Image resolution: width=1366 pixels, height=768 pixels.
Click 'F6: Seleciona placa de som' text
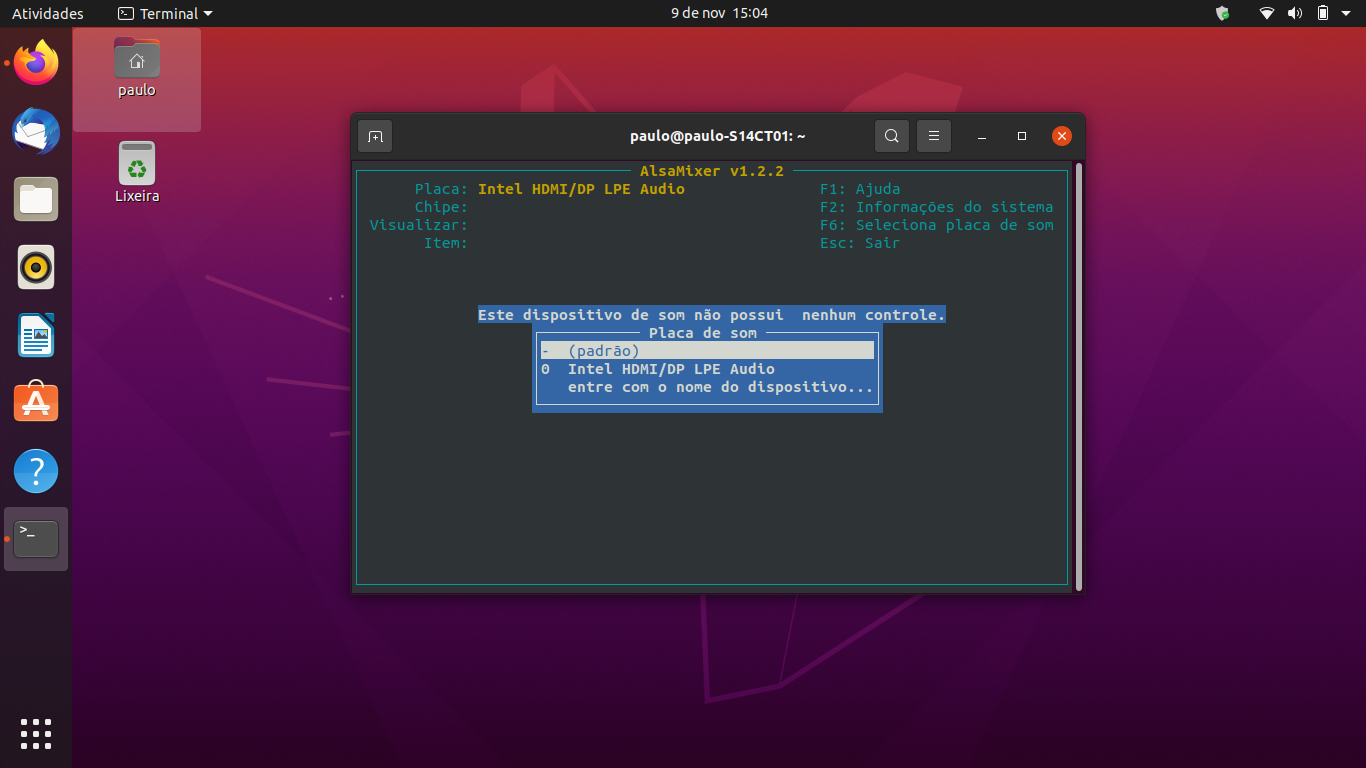[x=936, y=225]
